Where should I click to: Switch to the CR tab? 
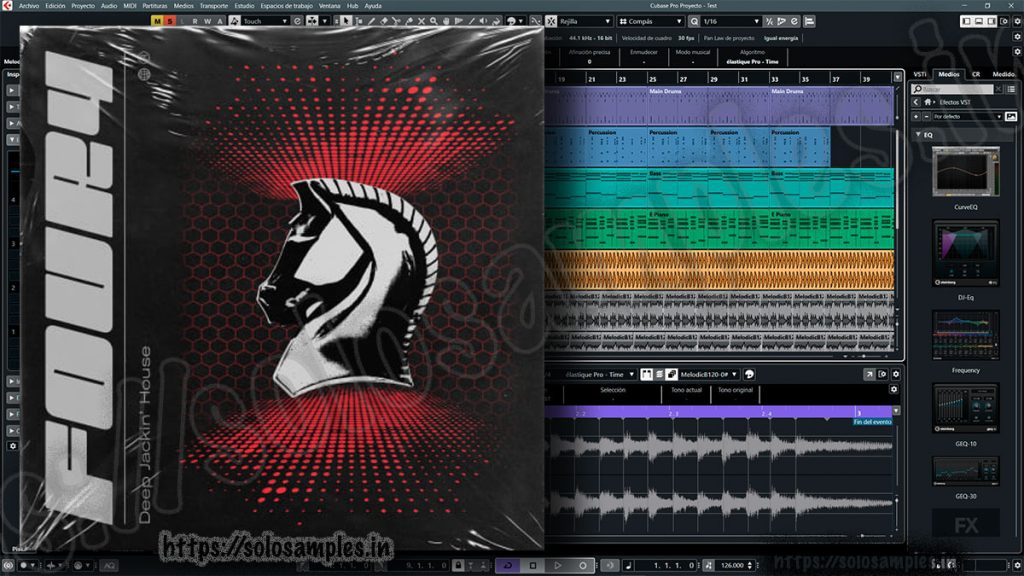coord(976,74)
